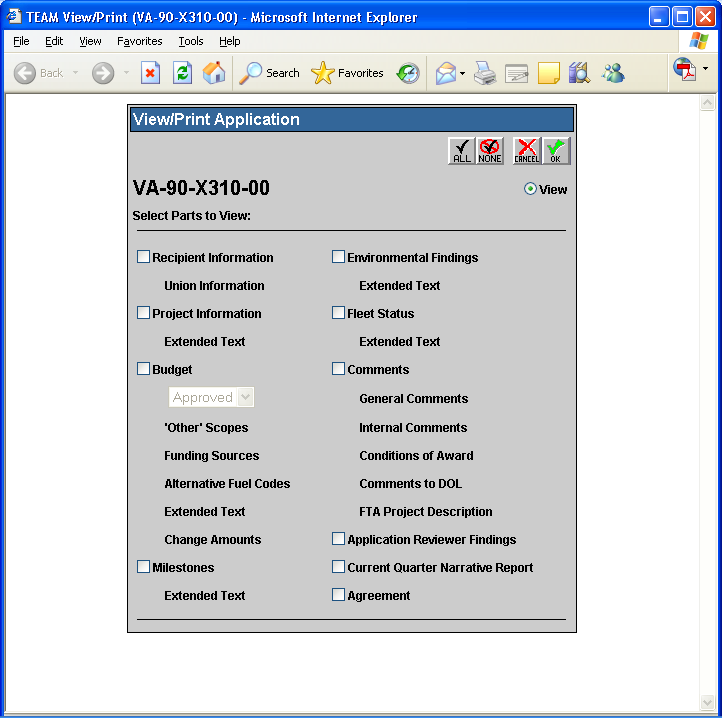Screen dimensions: 722x718
Task: Open the Favorites menu
Action: [140, 41]
